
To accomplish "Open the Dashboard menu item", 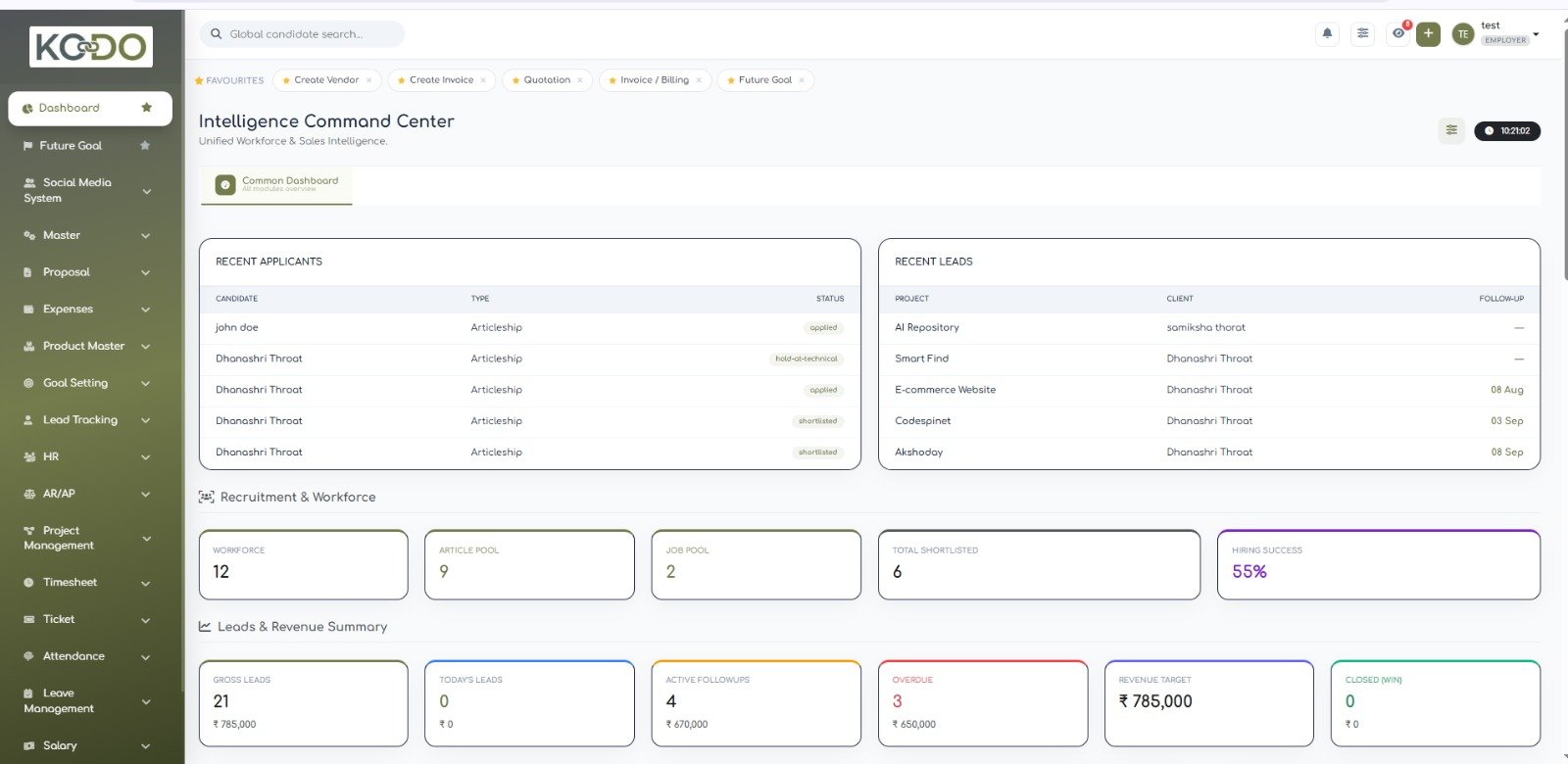I will pos(90,109).
